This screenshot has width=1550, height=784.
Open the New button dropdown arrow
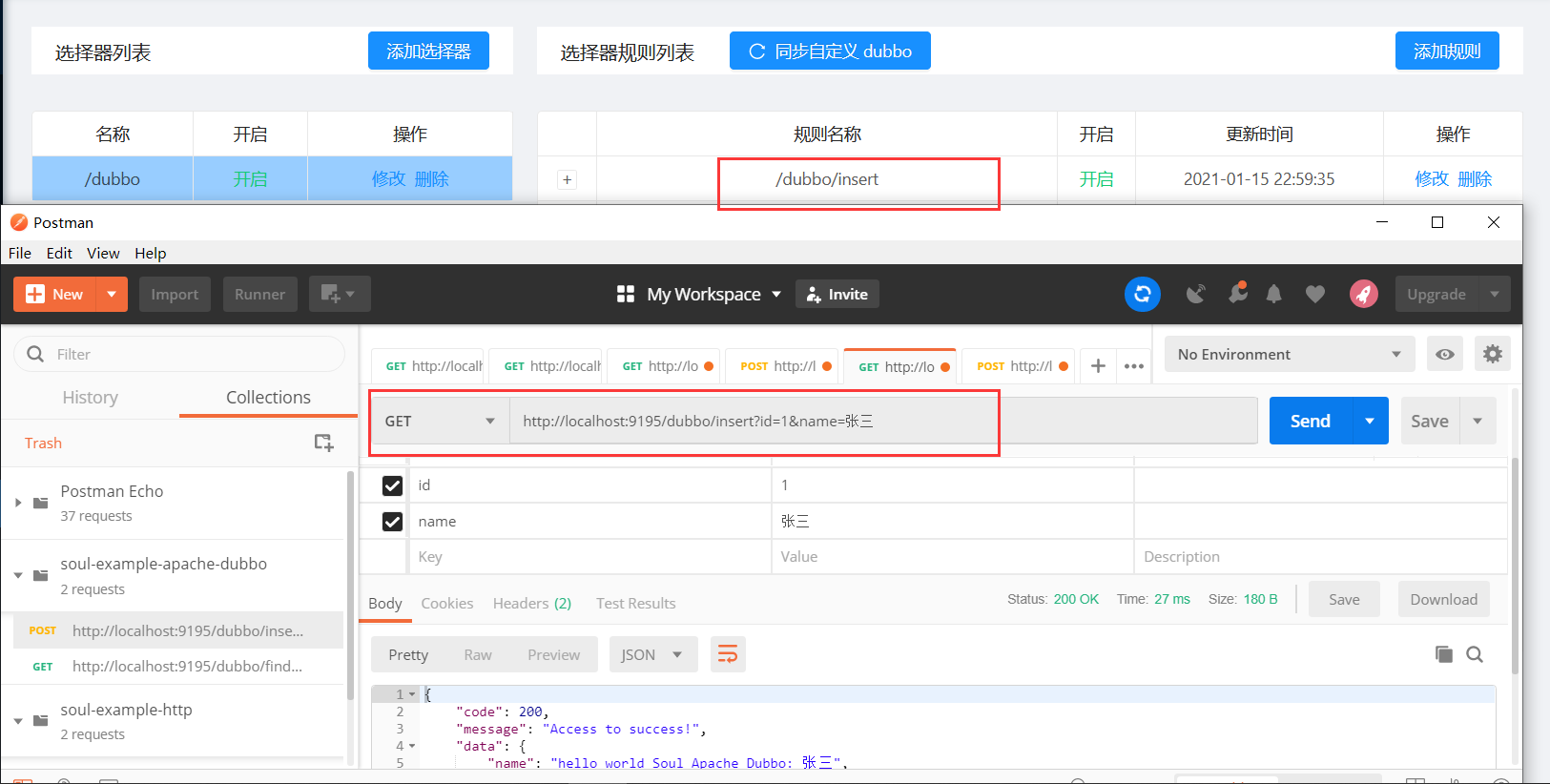click(x=112, y=294)
